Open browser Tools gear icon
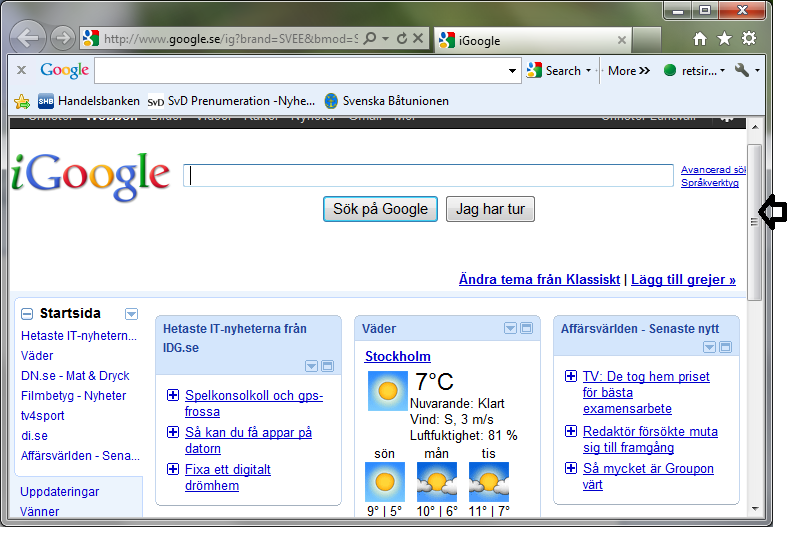Viewport: 797px width, 541px height. 749,39
